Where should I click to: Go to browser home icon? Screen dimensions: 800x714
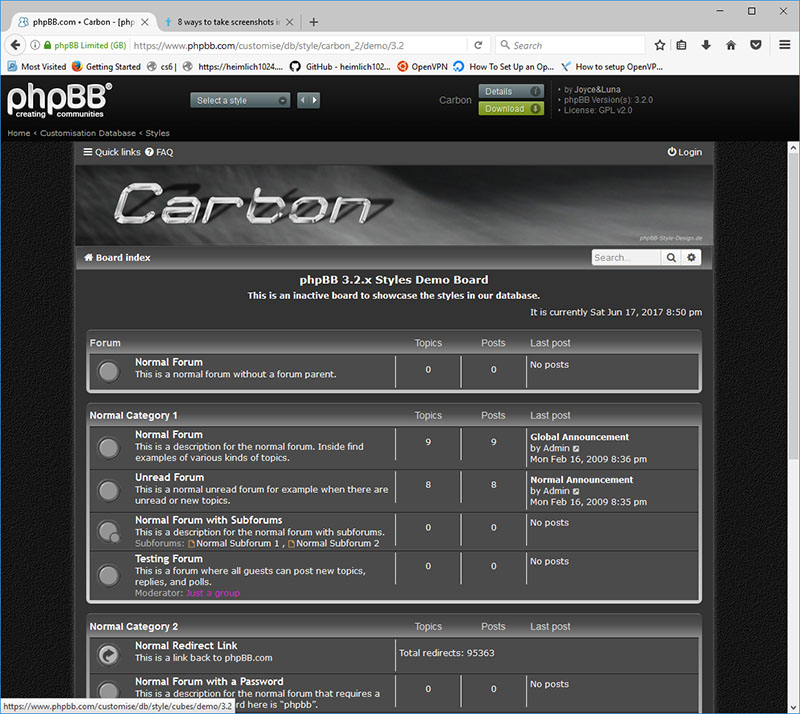point(731,45)
